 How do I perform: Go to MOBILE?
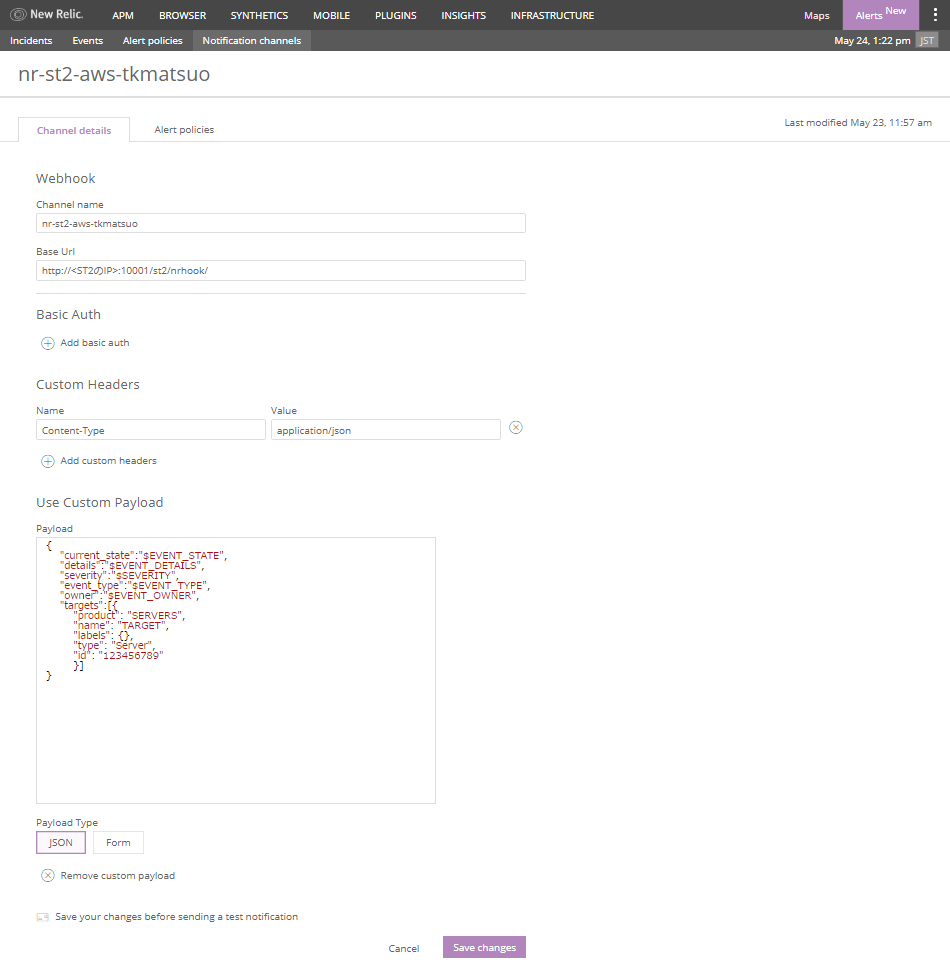coord(331,15)
